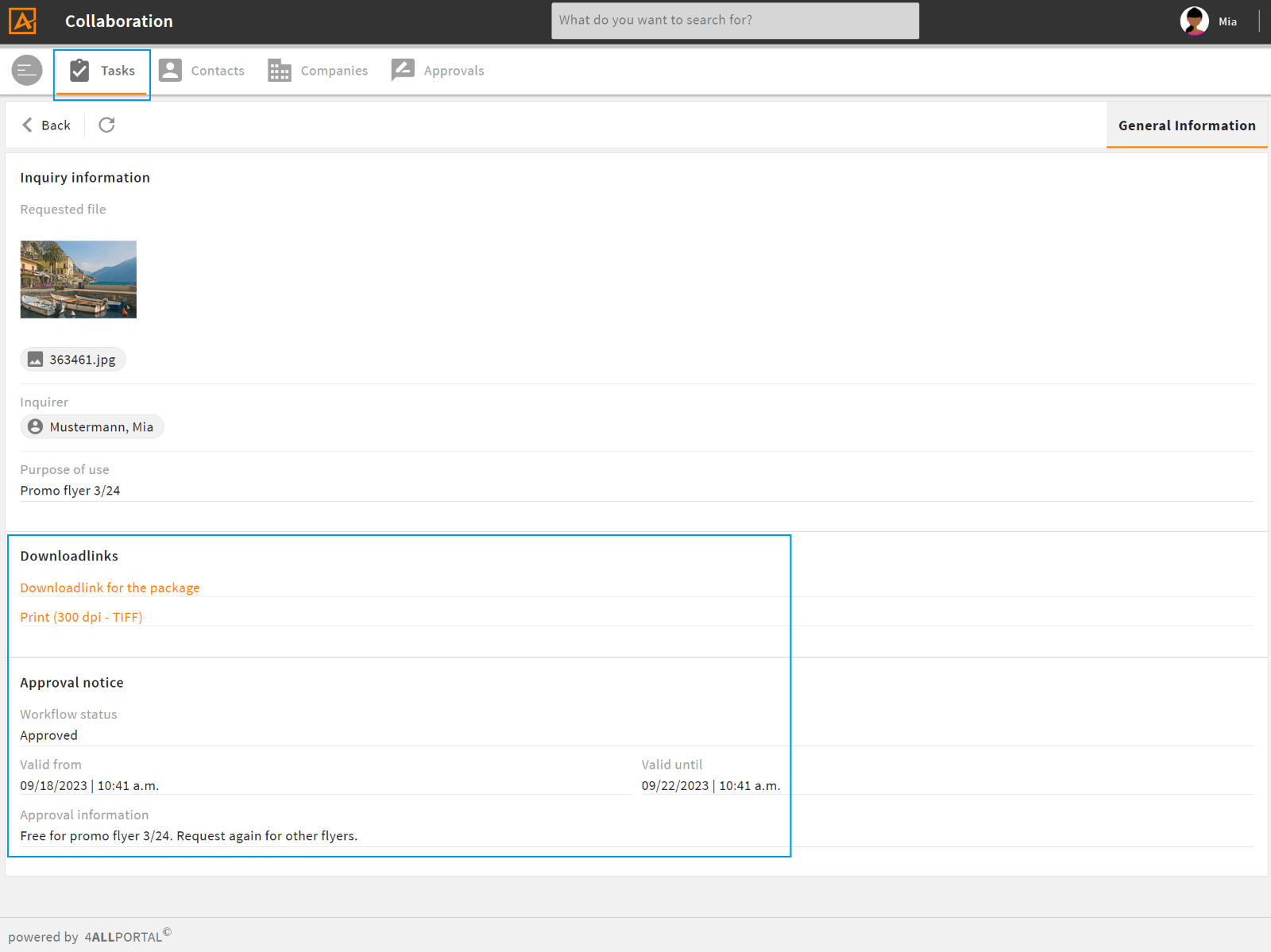Click the Promo flyer 3/24 value
Viewport: 1271px width, 952px height.
70,491
